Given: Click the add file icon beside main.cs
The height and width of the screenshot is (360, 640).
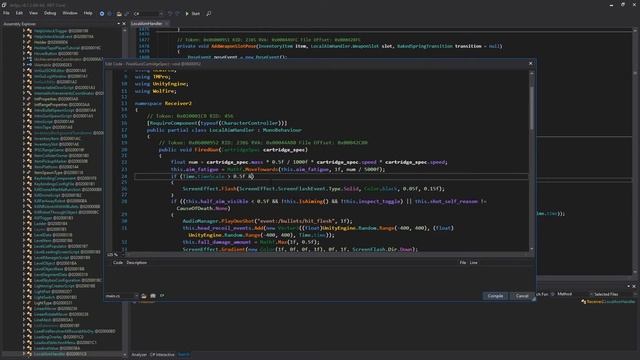Looking at the screenshot, I should tap(144, 296).
